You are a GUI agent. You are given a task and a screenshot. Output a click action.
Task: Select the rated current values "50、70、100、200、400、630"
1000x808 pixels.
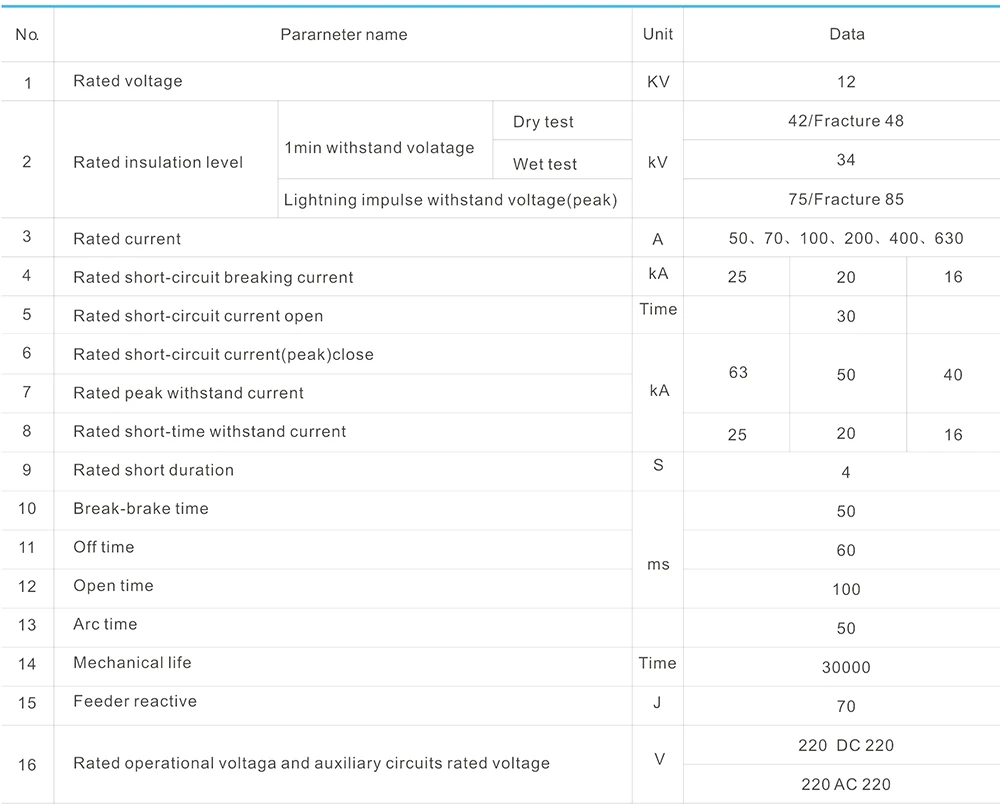[x=846, y=239]
